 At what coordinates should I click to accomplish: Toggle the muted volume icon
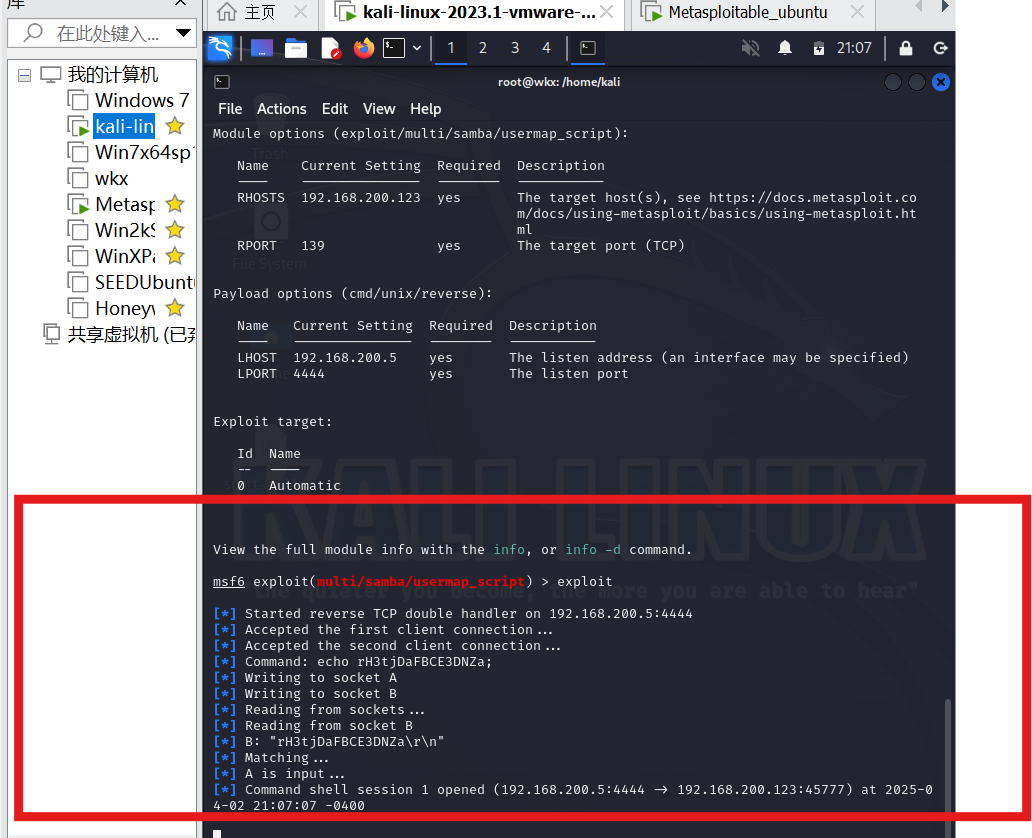point(750,48)
